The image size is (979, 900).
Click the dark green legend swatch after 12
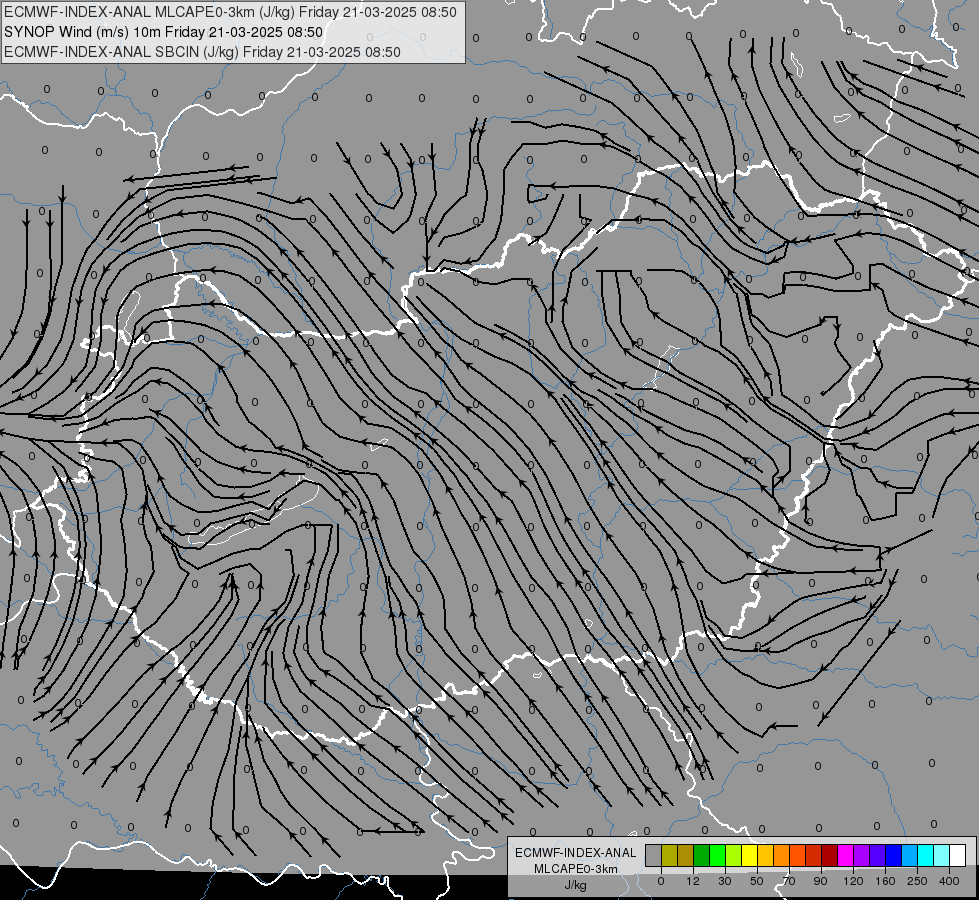702,855
